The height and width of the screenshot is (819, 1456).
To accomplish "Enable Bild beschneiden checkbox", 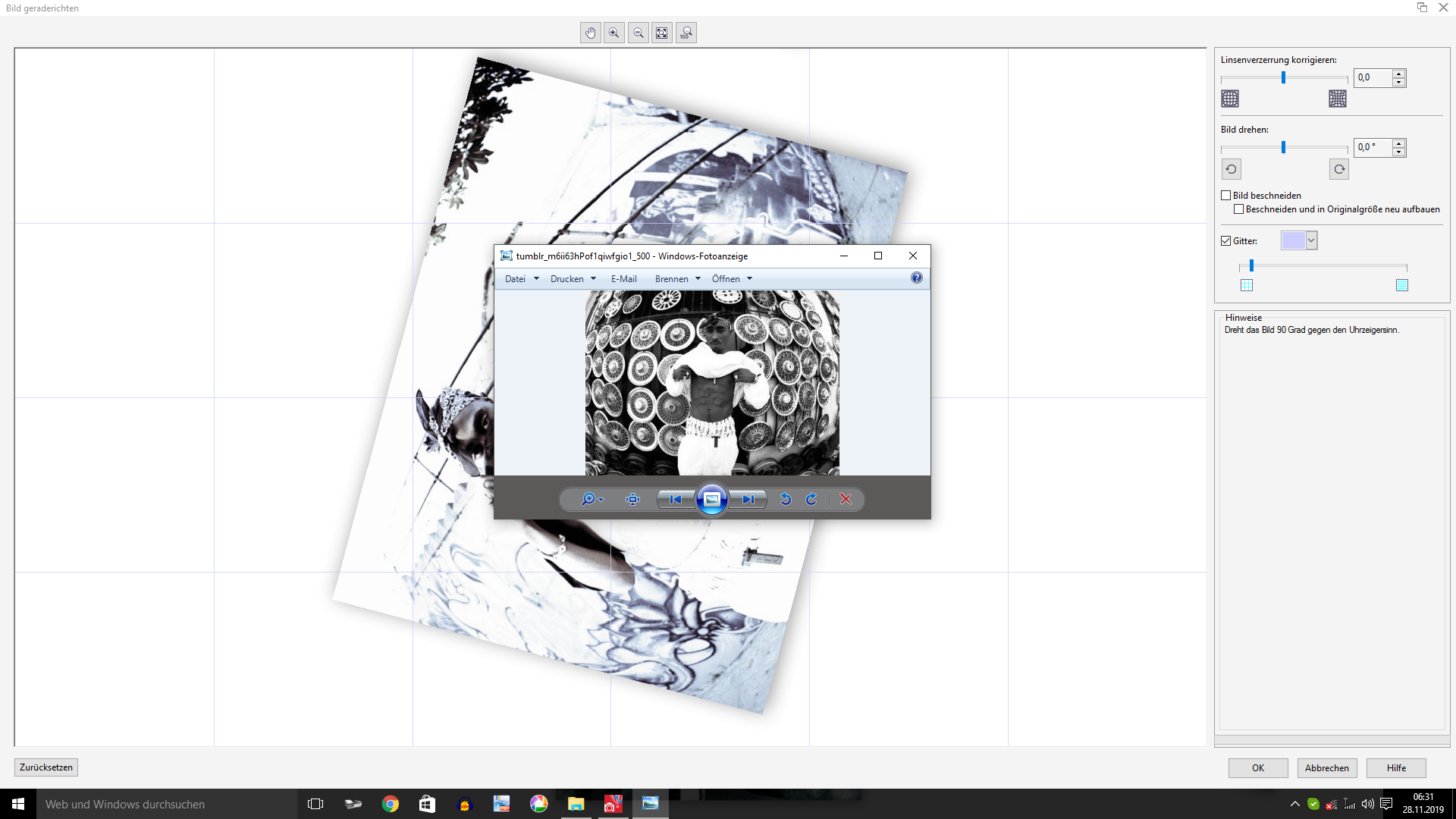I will click(1226, 196).
